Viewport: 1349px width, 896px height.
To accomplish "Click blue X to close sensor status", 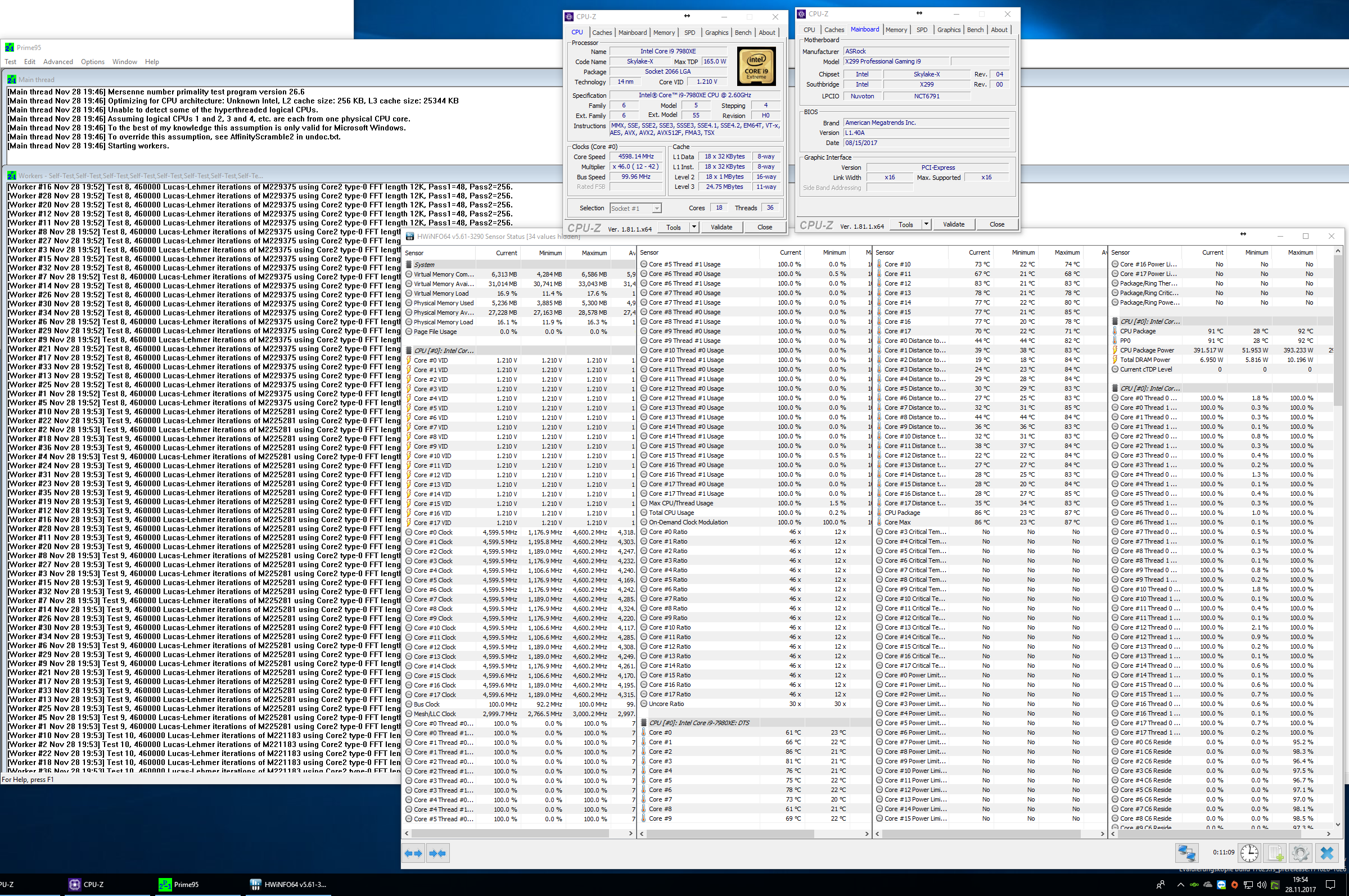I will (1327, 853).
